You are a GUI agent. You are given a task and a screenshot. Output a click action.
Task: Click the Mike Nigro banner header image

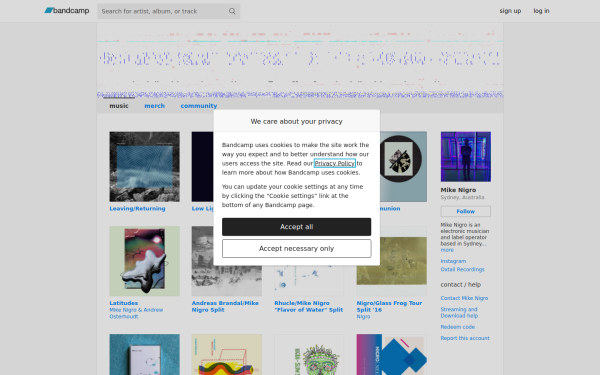click(300, 60)
